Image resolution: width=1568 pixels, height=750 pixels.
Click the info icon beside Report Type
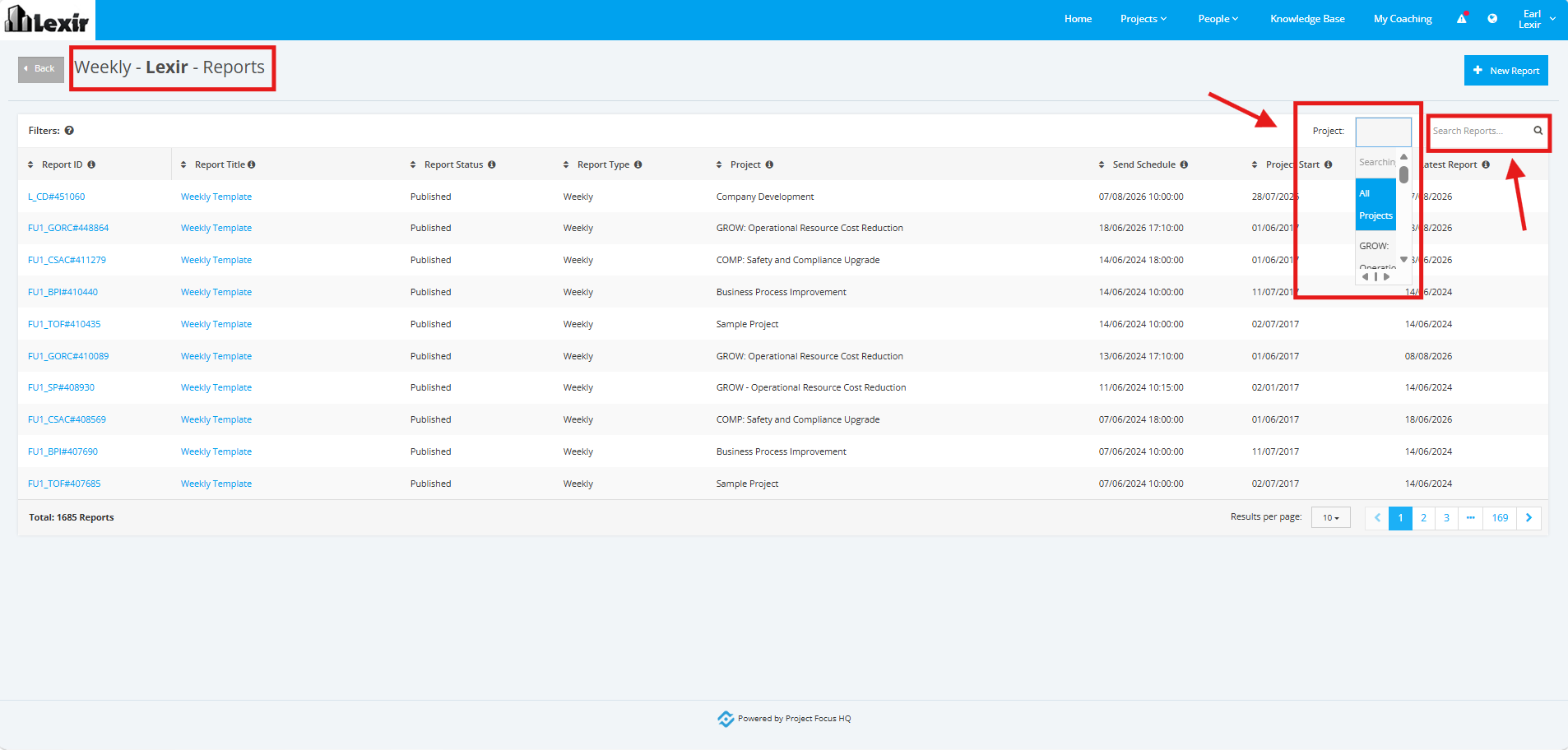click(638, 164)
